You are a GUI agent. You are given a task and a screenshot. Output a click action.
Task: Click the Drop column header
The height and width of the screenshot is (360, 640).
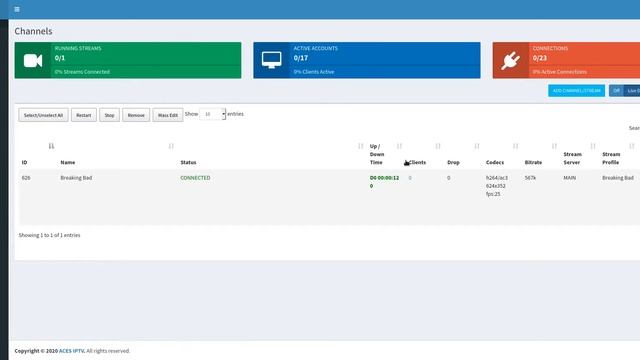pyautogui.click(x=453, y=162)
